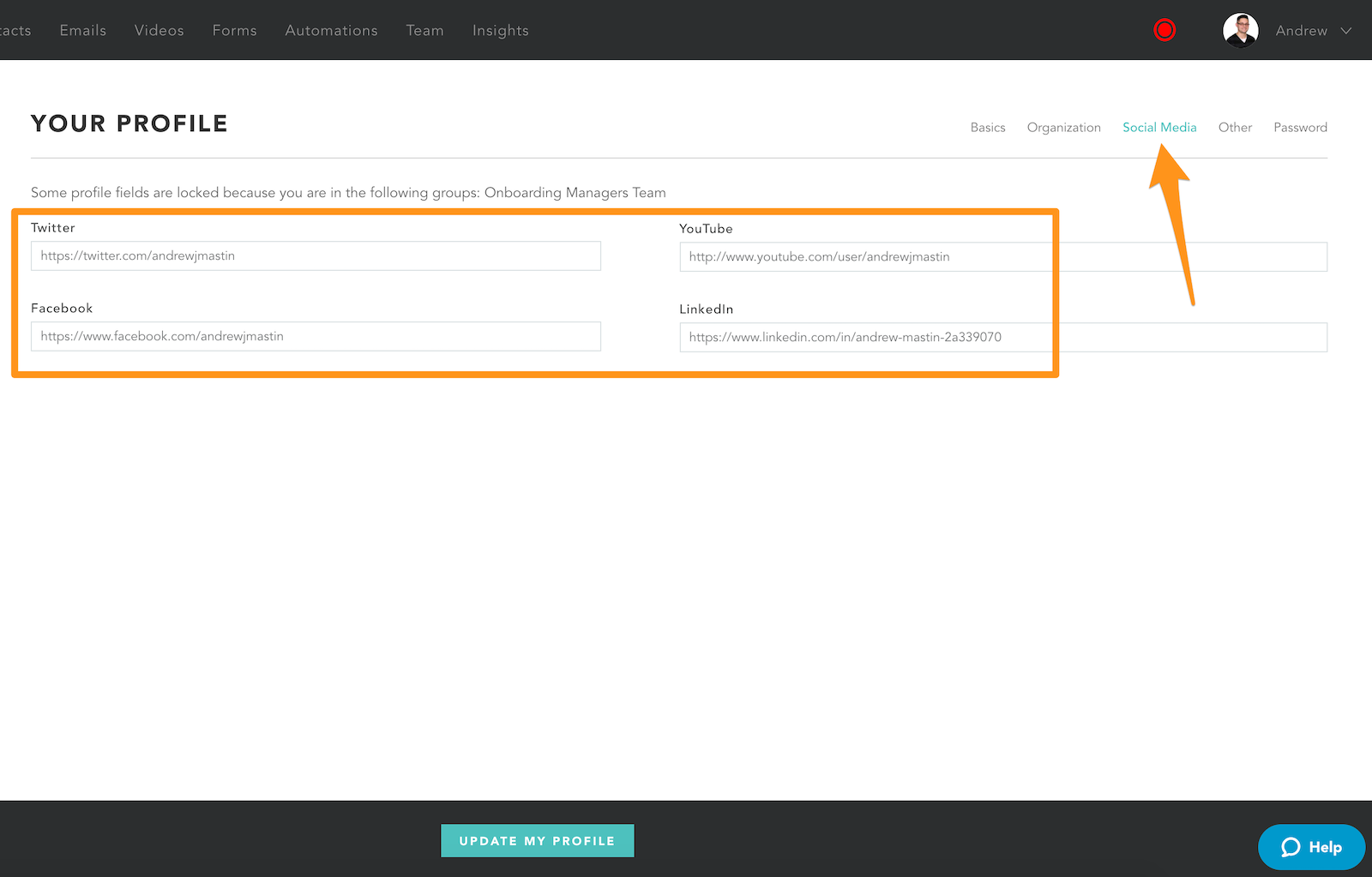Click the YouTube URL input field
The image size is (1372, 877).
(1003, 256)
